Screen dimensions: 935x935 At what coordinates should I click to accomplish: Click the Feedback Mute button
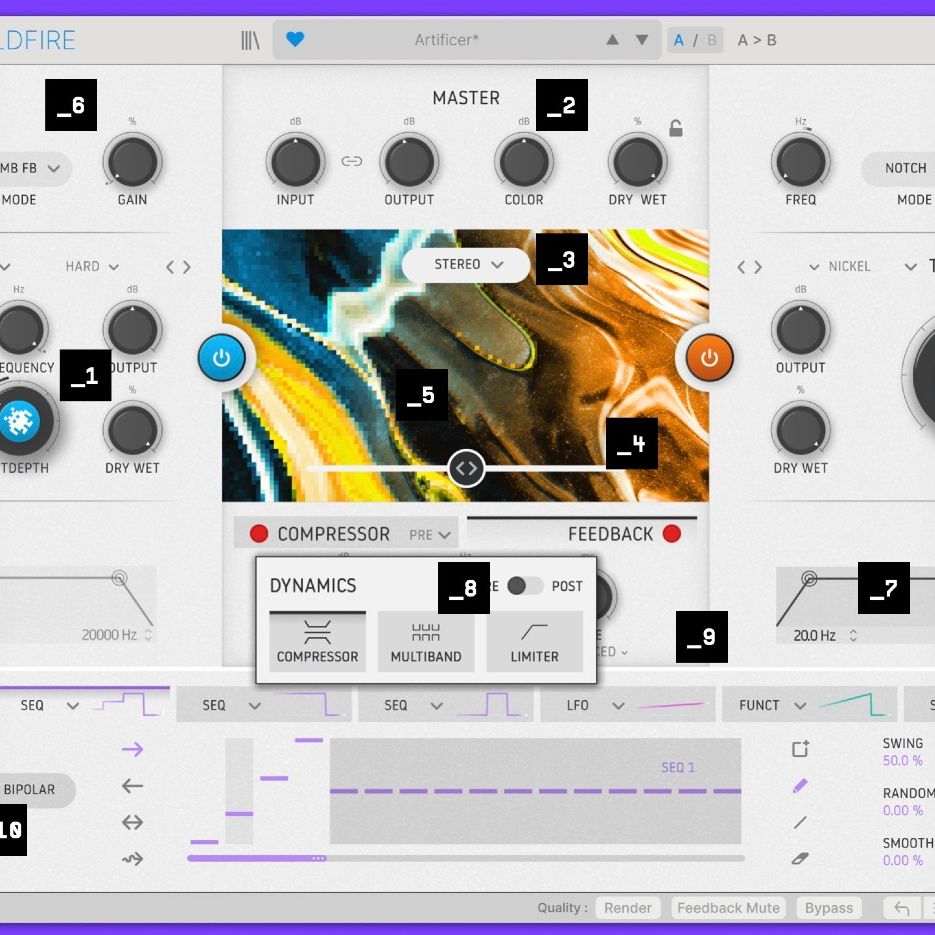click(x=728, y=908)
